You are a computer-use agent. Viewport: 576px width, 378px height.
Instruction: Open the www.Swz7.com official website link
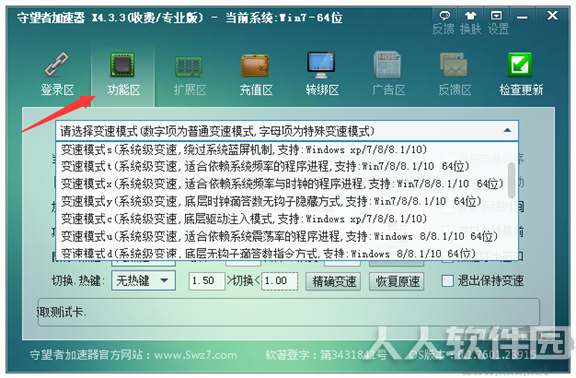tap(195, 355)
